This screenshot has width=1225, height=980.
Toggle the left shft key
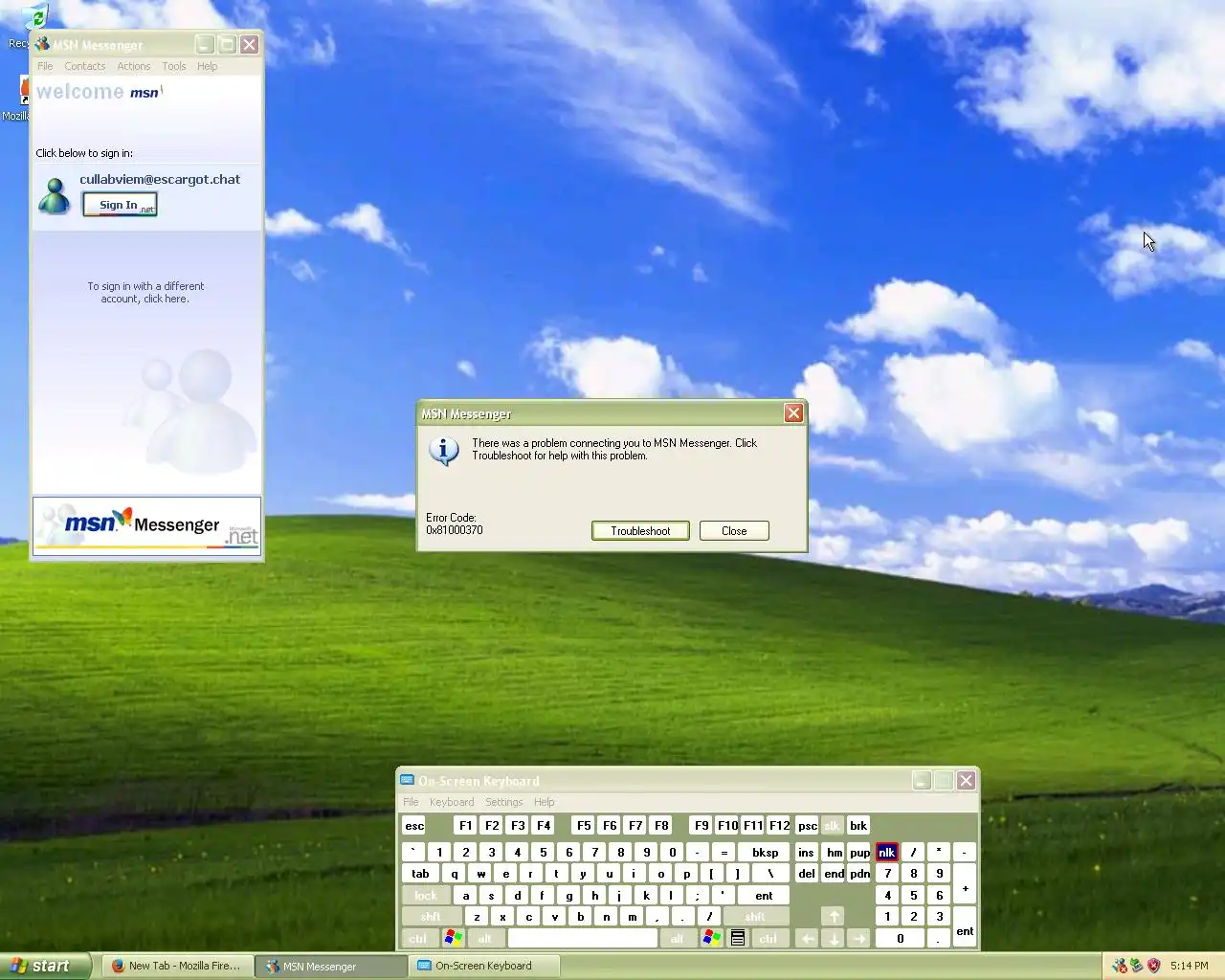coord(432,917)
